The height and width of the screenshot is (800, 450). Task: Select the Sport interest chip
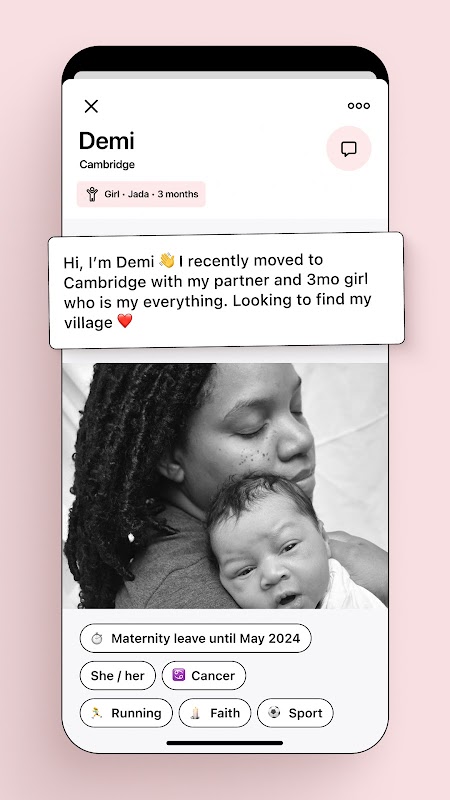(295, 713)
